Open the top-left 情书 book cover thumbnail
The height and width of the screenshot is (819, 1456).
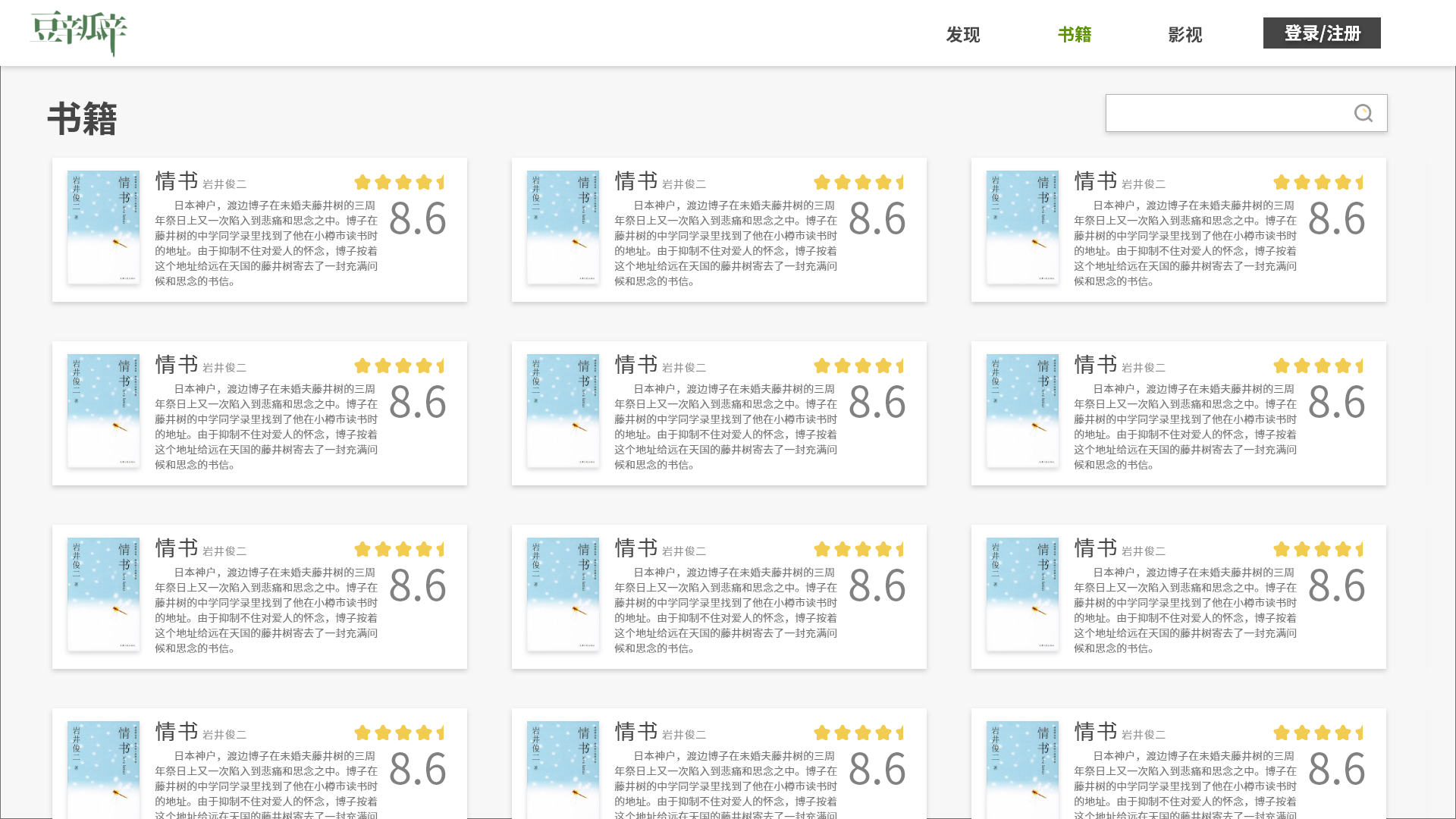click(x=103, y=227)
